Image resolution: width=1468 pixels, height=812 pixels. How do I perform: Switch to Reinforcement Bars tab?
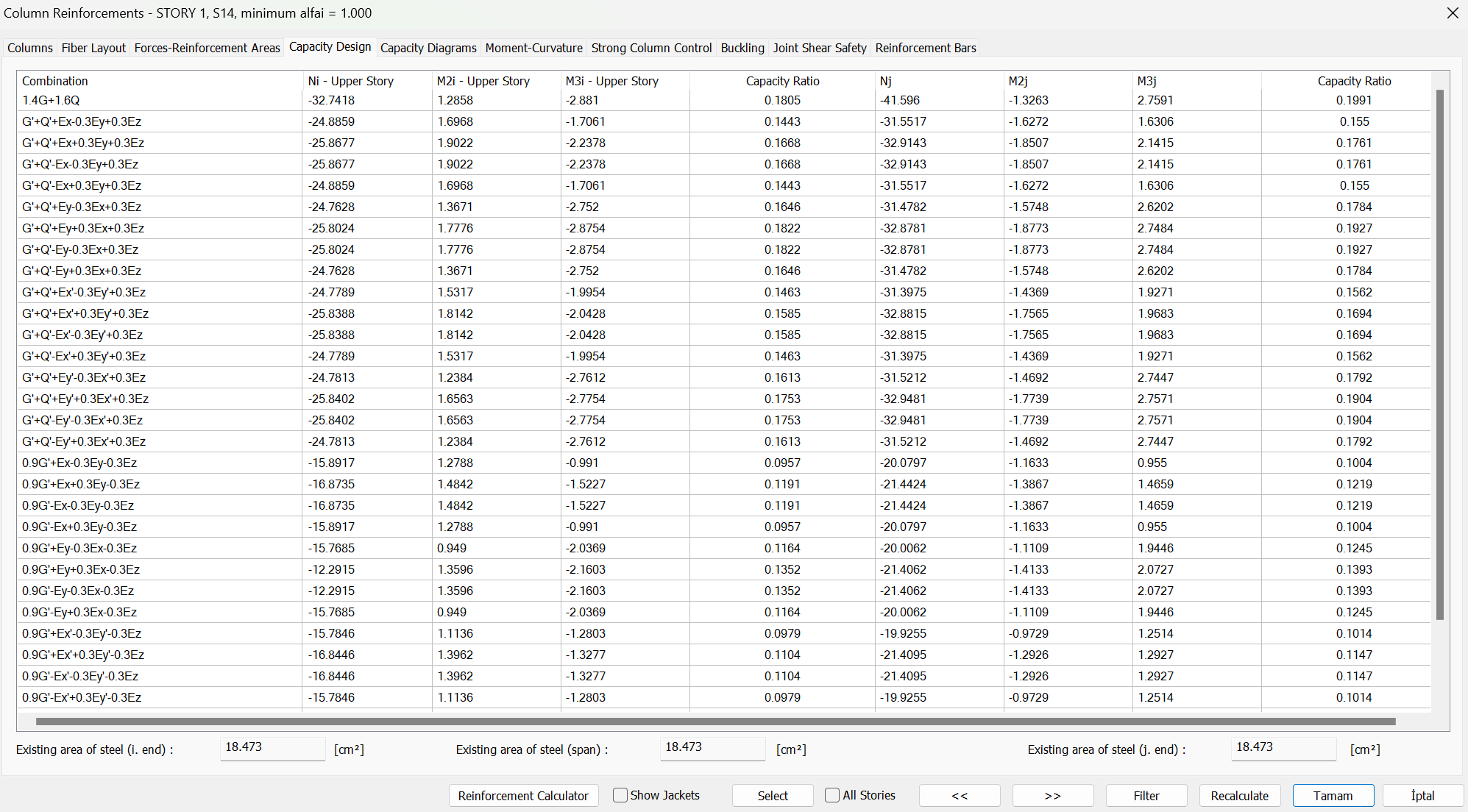(925, 48)
